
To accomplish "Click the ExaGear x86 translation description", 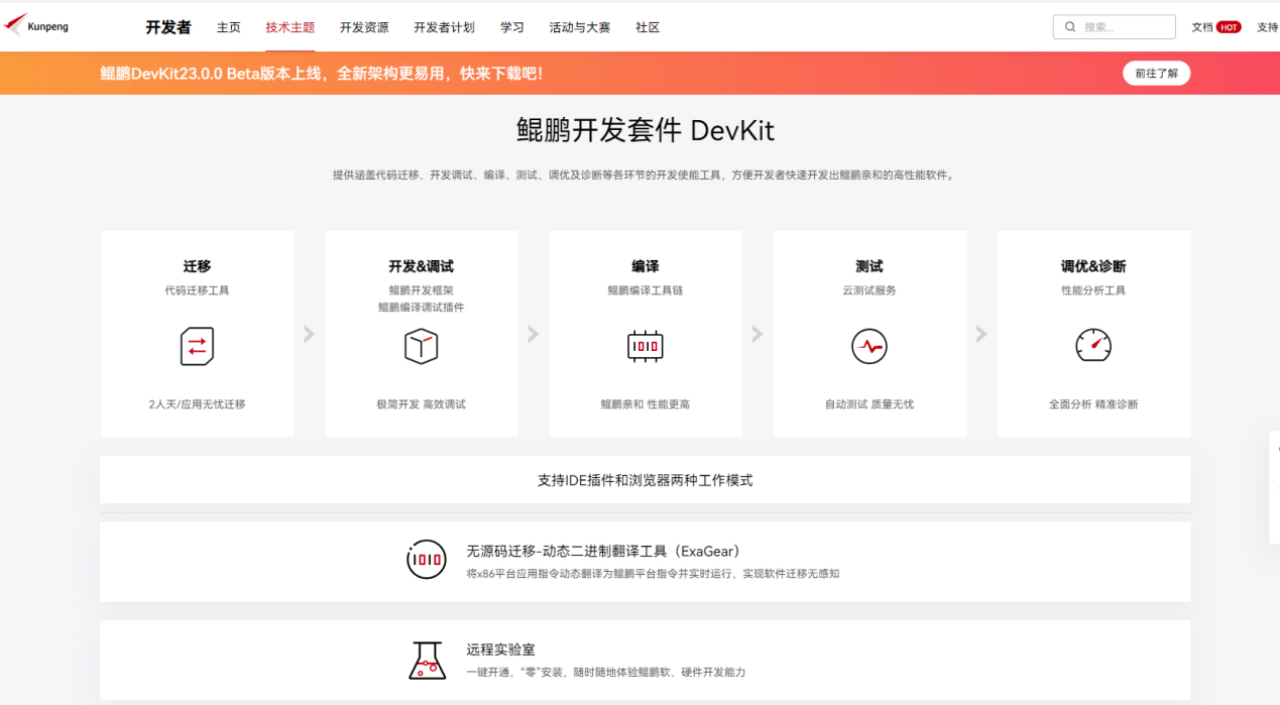I will [652, 574].
